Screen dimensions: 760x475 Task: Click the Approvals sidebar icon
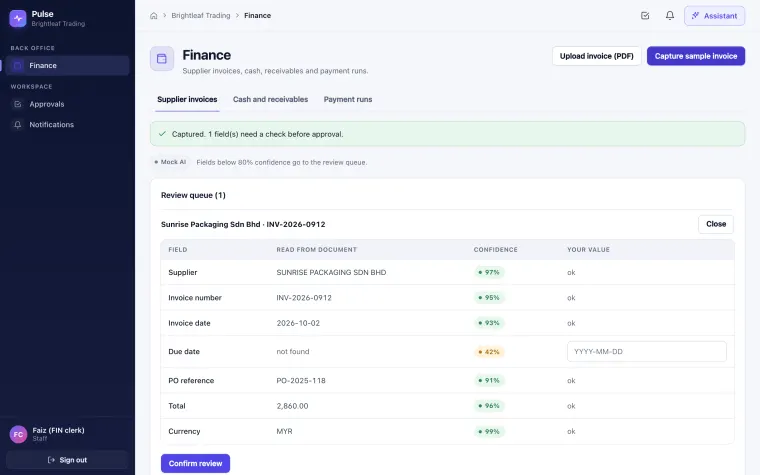click(18, 104)
